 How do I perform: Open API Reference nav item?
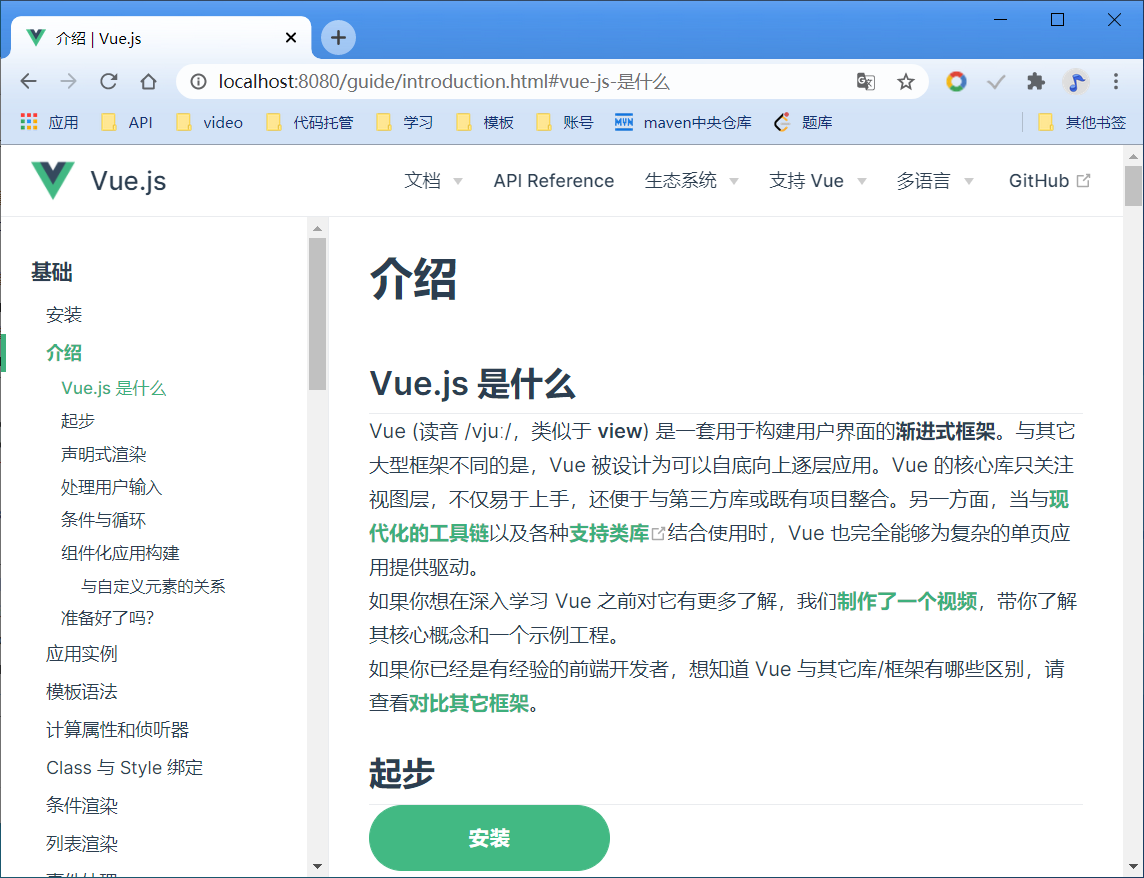pos(554,180)
